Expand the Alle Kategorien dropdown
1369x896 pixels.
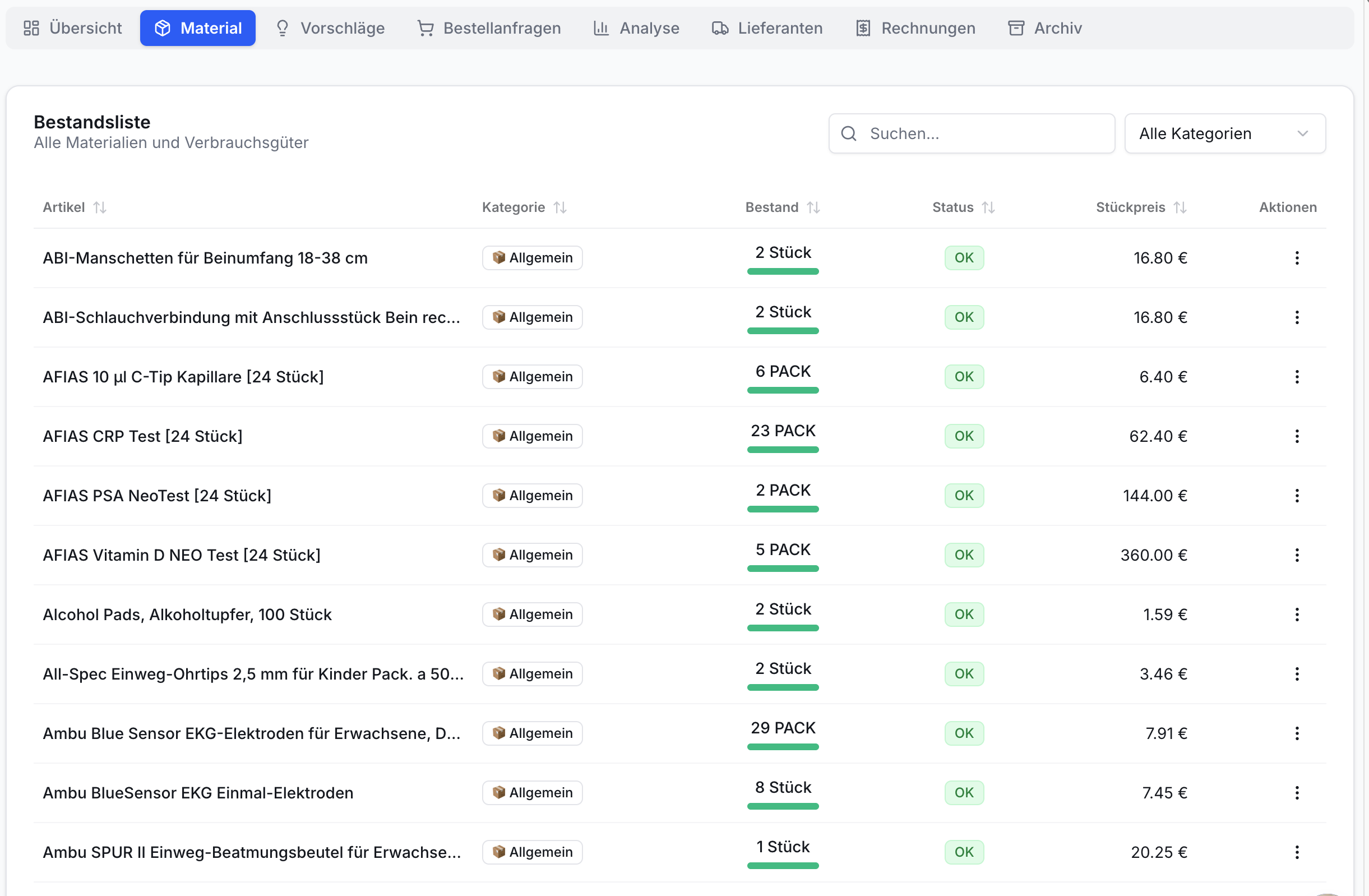(1224, 133)
